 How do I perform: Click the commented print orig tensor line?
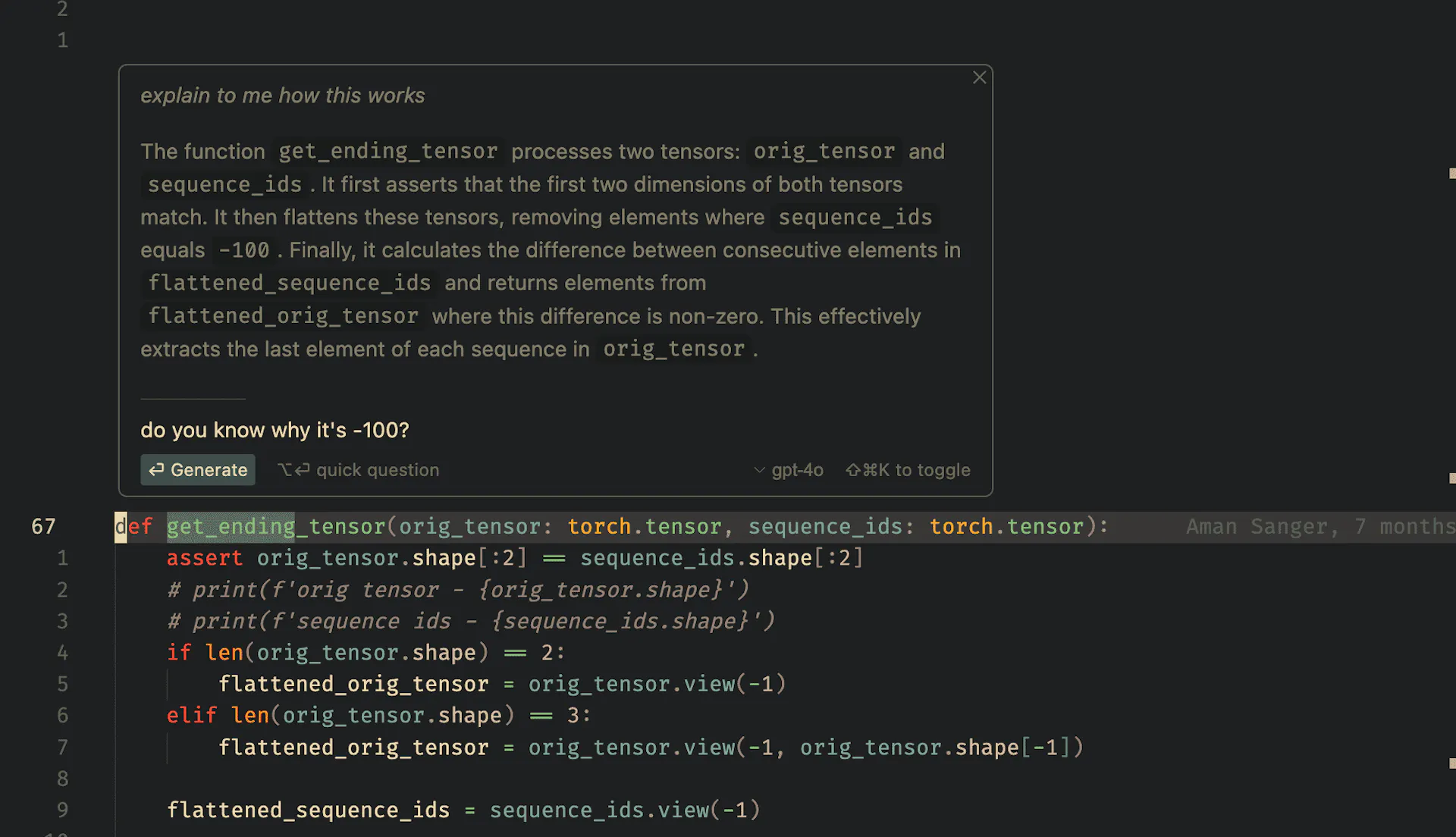(458, 590)
